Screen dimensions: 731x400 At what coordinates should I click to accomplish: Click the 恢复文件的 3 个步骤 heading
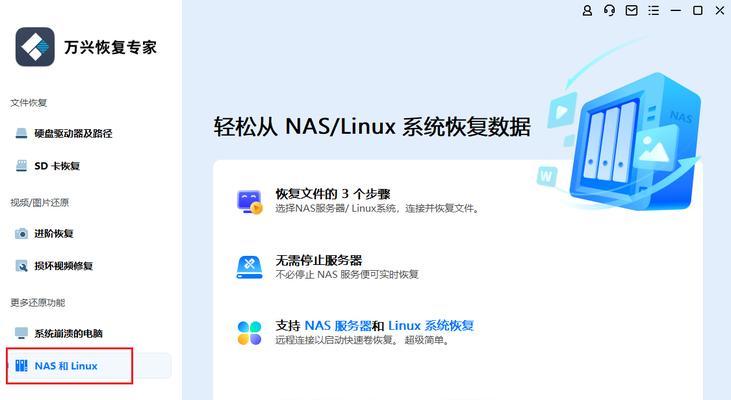click(333, 193)
